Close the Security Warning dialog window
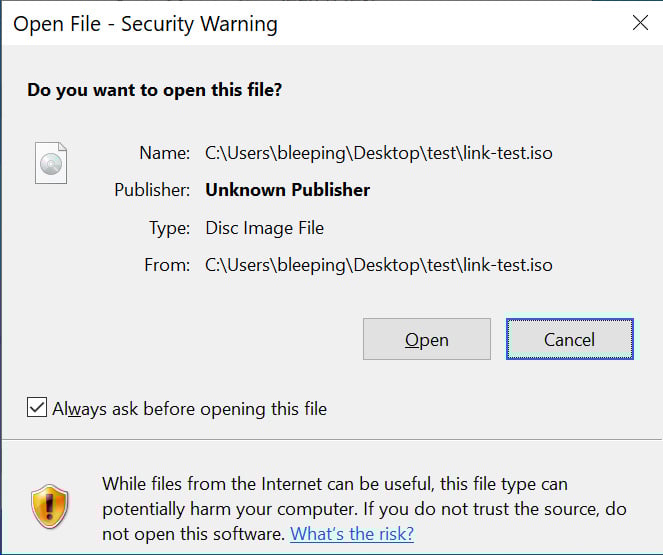663x555 pixels. [x=639, y=23]
